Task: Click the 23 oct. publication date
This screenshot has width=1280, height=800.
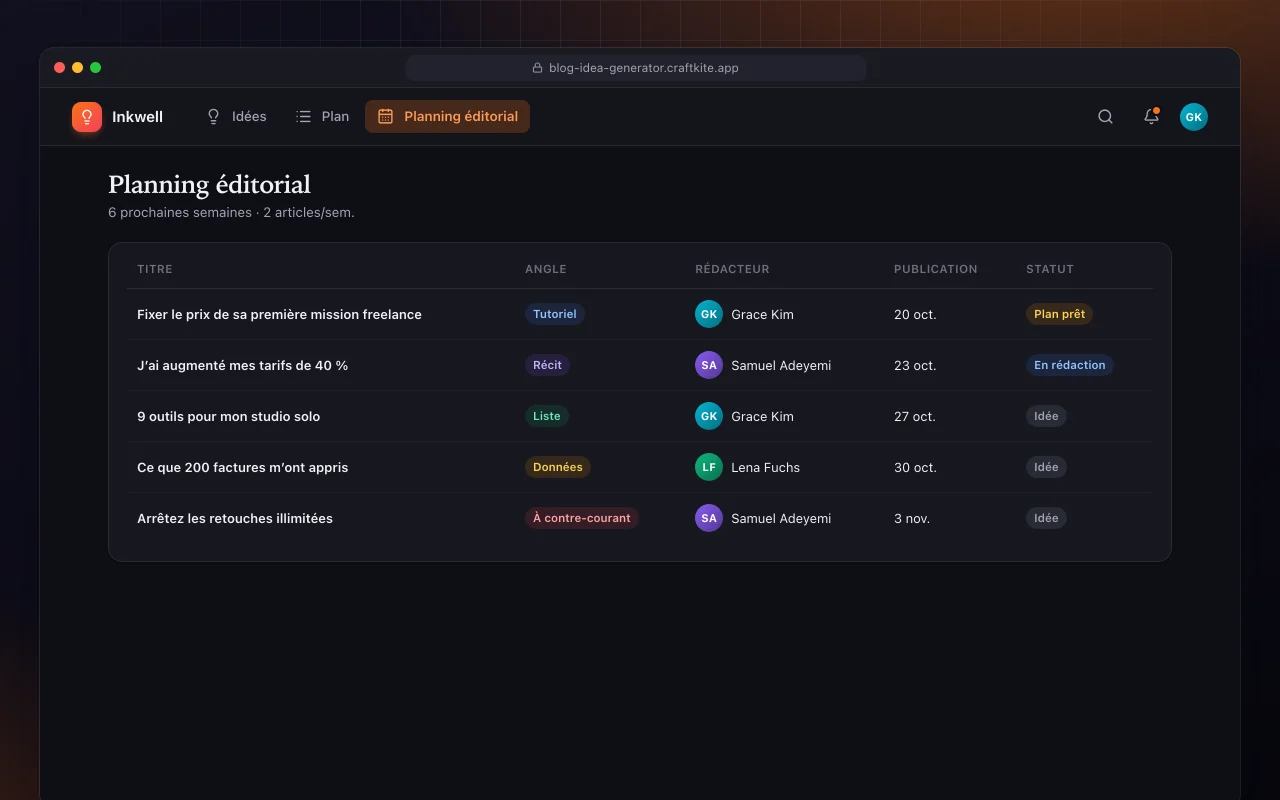Action: [915, 365]
